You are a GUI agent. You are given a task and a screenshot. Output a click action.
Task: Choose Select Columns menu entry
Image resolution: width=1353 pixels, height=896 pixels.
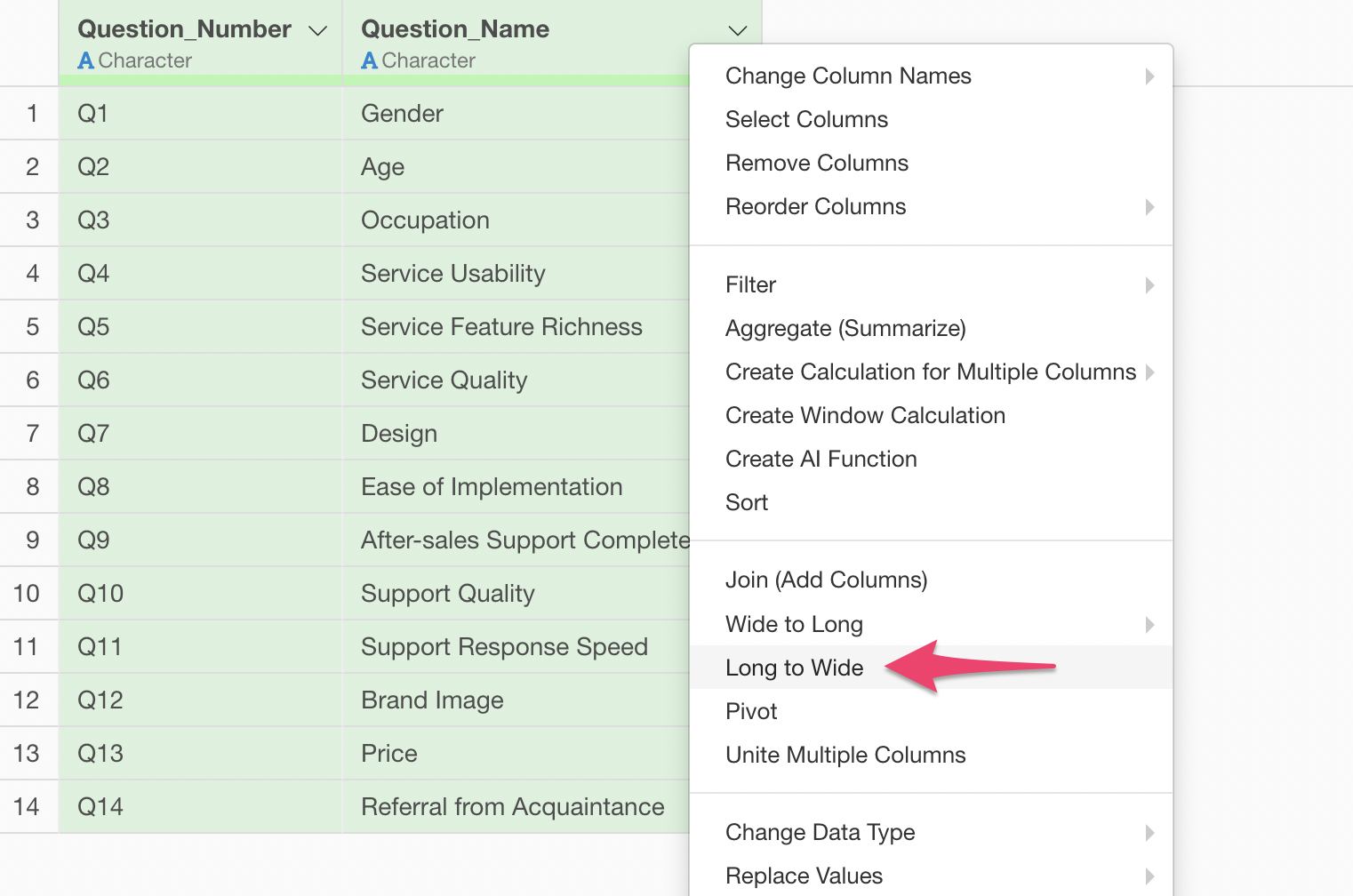(x=806, y=120)
